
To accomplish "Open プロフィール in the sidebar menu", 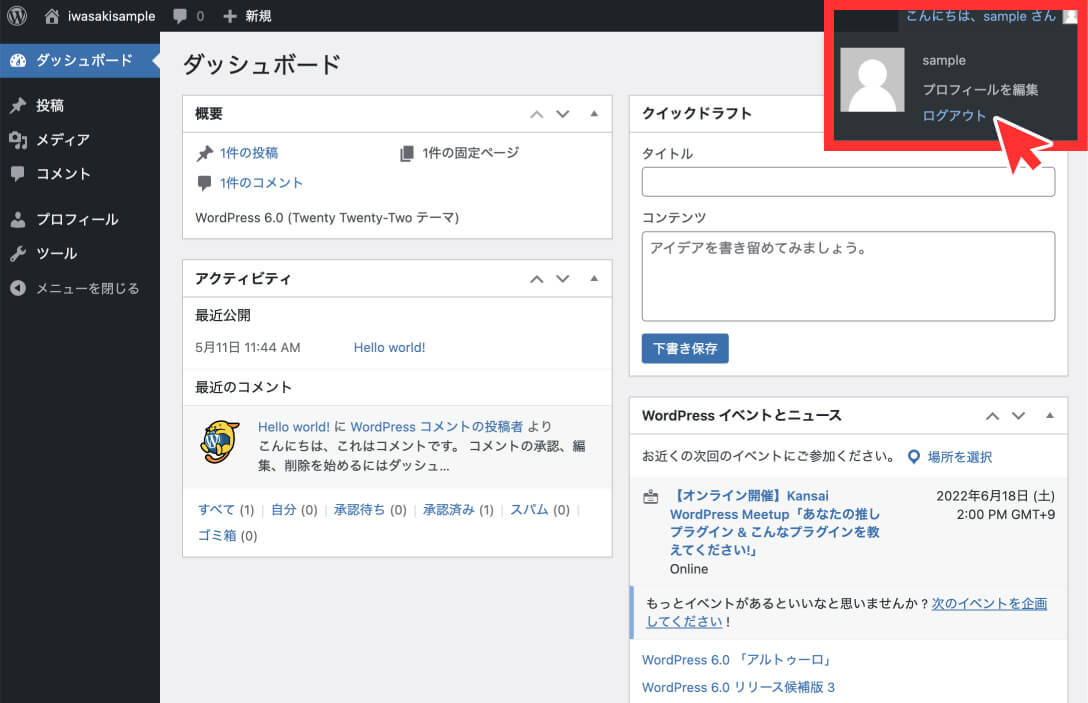I will (80, 219).
